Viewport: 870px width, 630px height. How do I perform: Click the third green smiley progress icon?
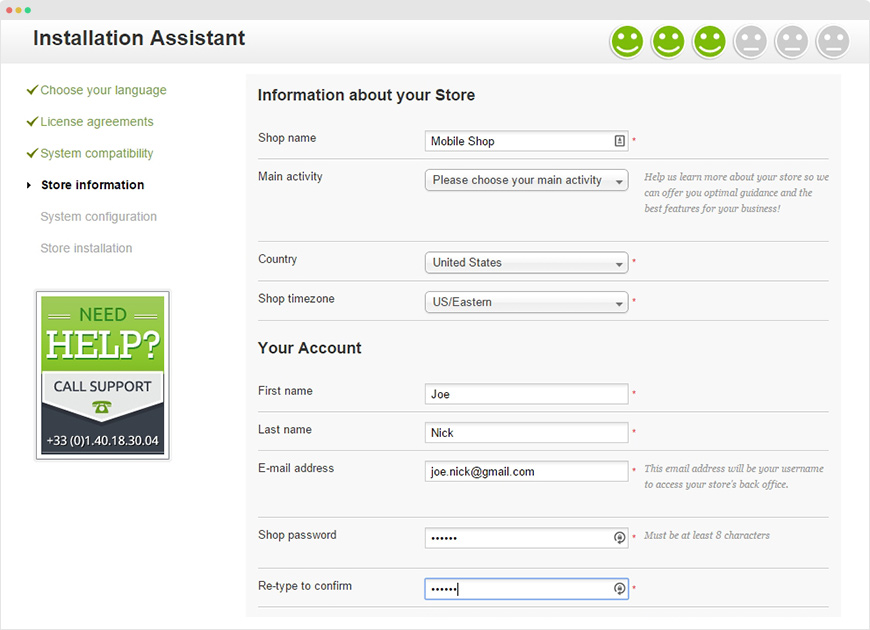click(709, 42)
